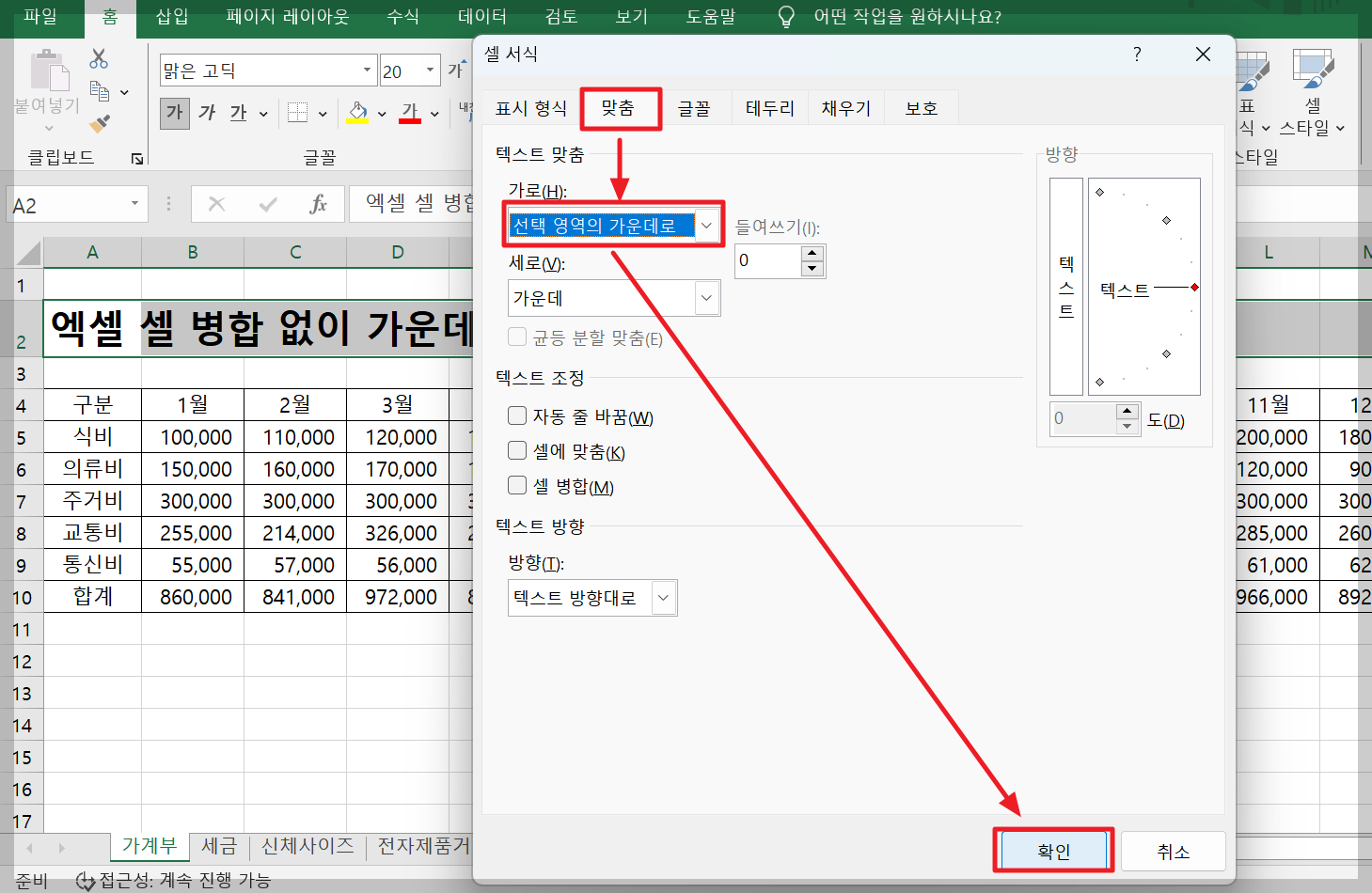Screen dimensions: 1372x893
Task: Apply the yellow fill color swatch
Action: (x=356, y=113)
